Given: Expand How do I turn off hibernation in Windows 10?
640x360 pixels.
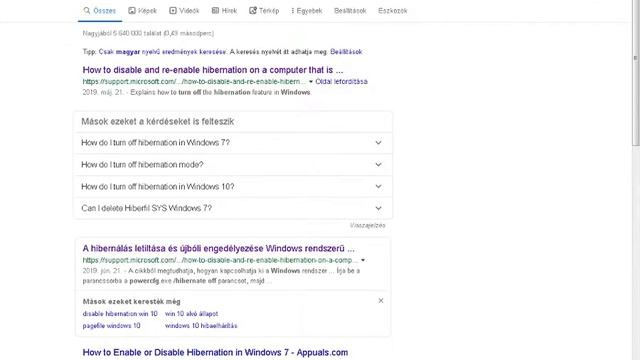Looking at the screenshot, I should (233, 187).
